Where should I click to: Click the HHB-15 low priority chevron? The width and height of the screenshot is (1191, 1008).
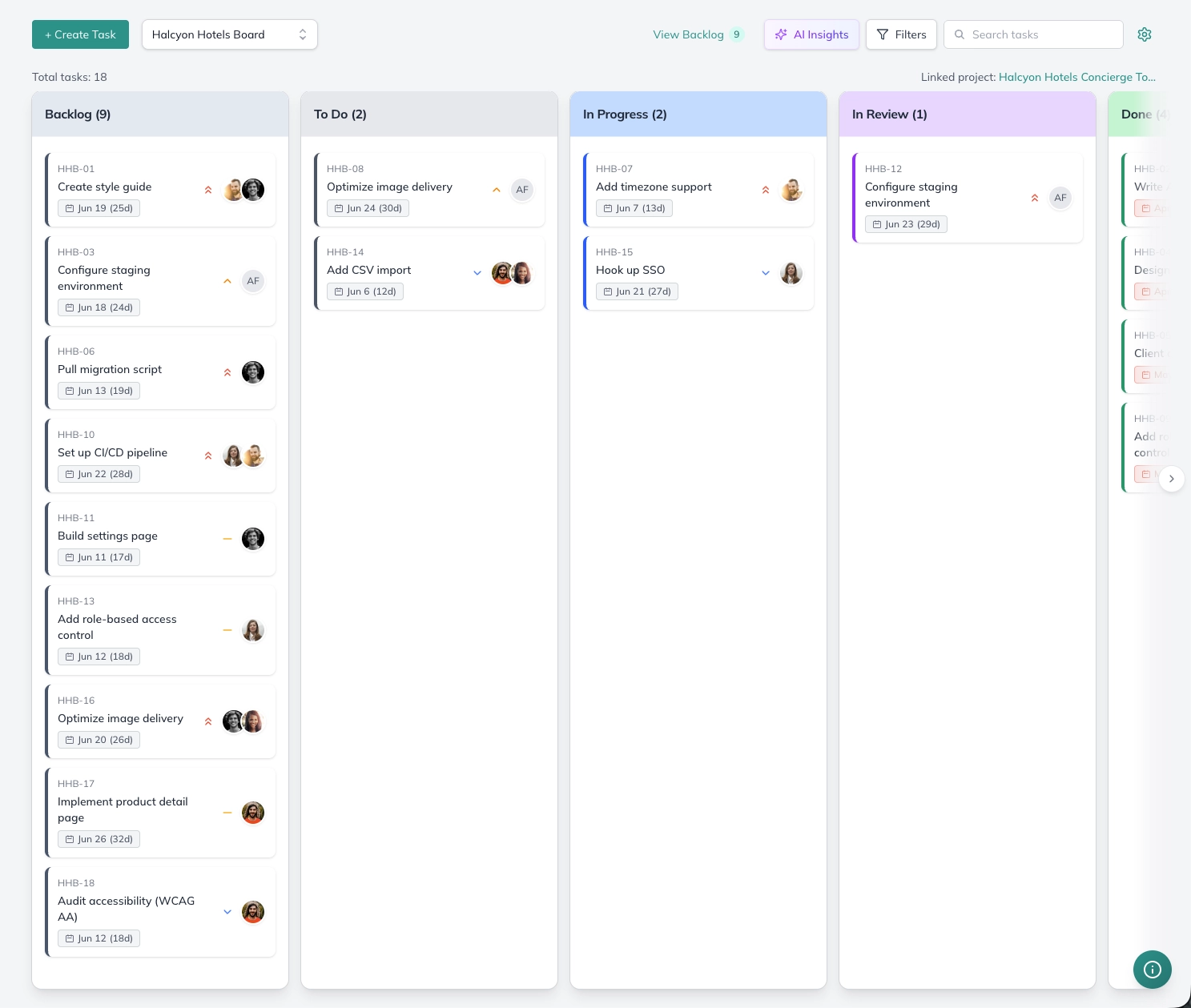(766, 273)
